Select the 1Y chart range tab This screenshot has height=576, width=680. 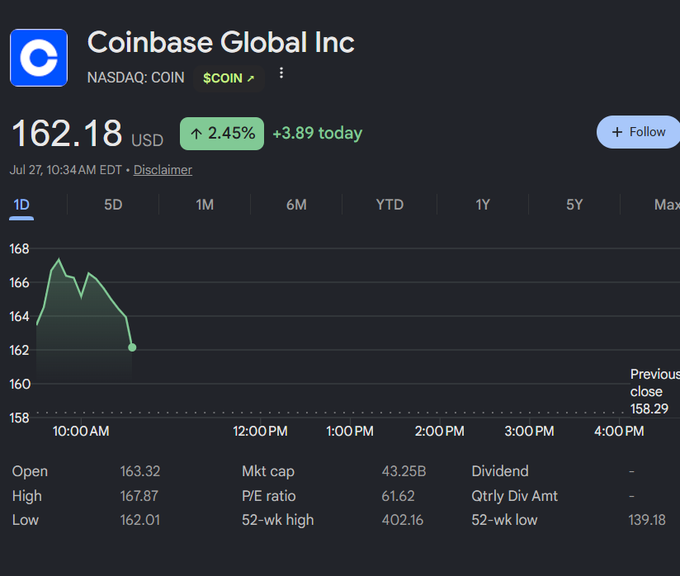pos(483,205)
